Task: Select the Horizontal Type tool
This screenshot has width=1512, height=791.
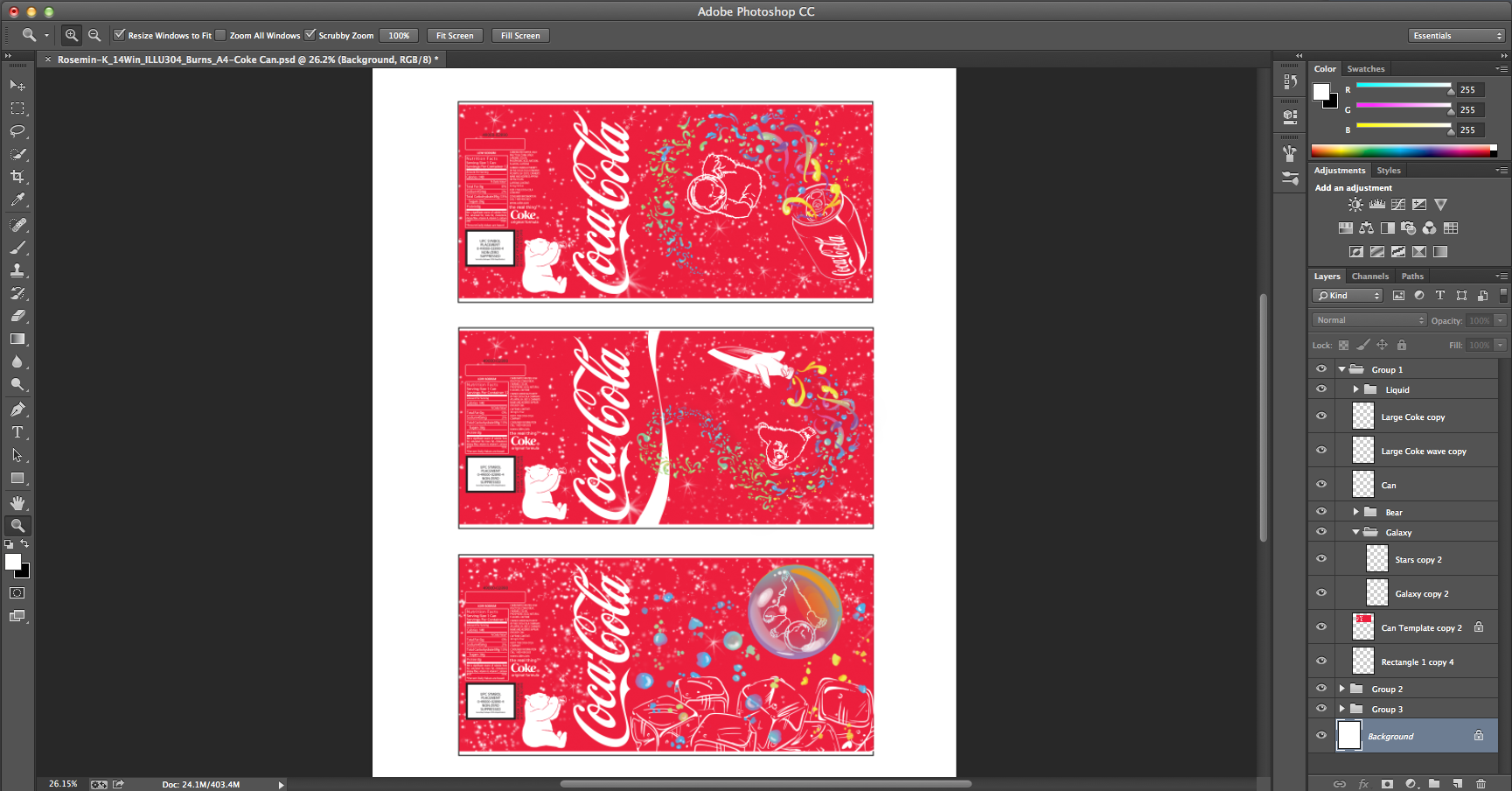Action: click(17, 432)
